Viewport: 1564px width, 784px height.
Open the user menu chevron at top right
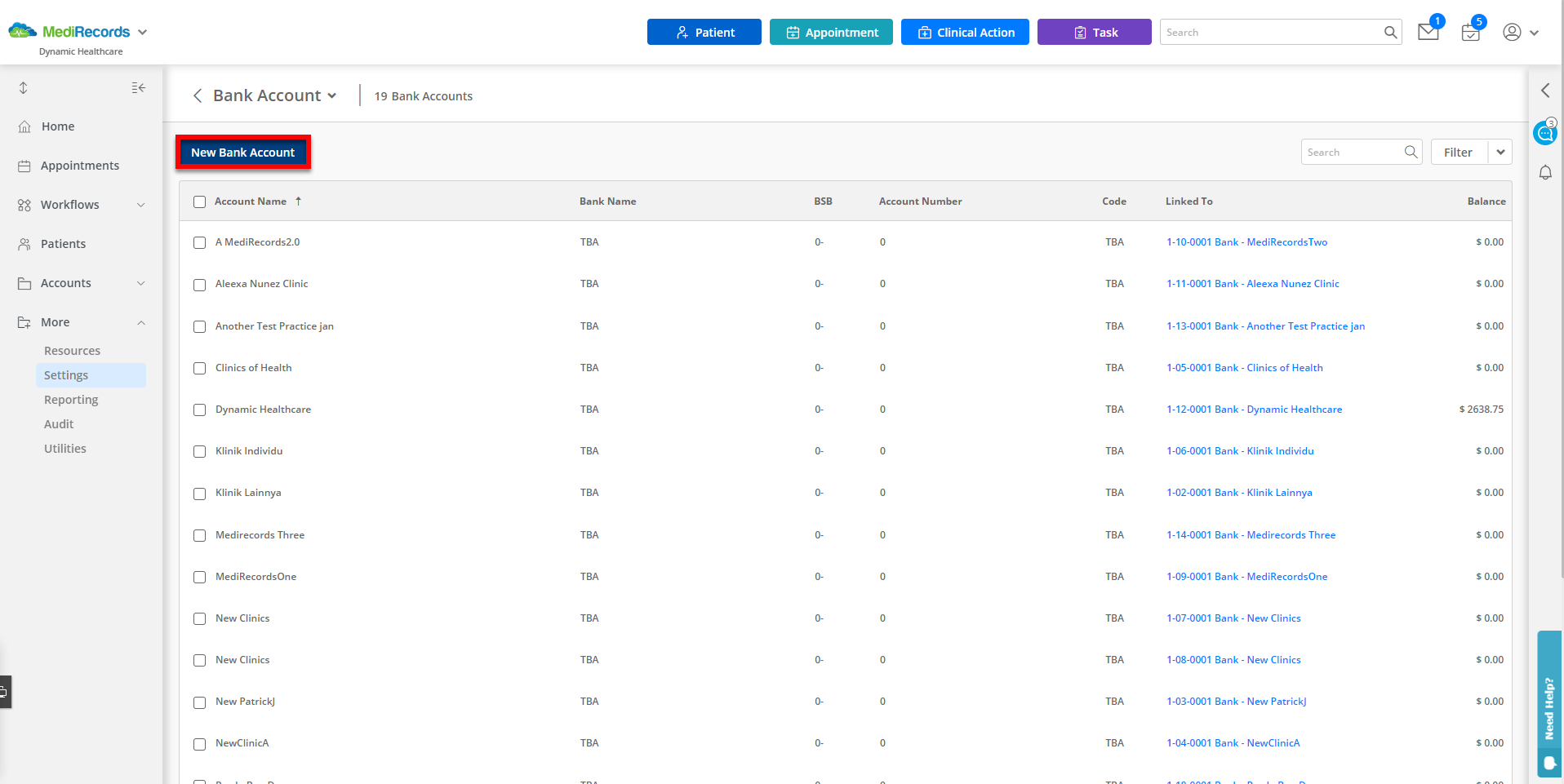(x=1534, y=33)
